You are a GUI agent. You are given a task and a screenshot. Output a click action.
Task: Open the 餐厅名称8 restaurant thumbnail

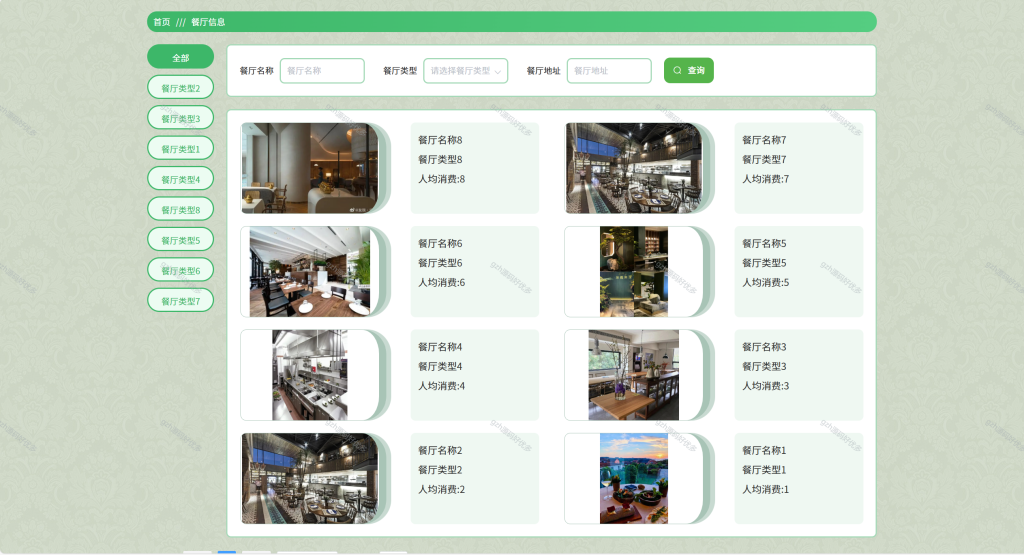click(310, 168)
